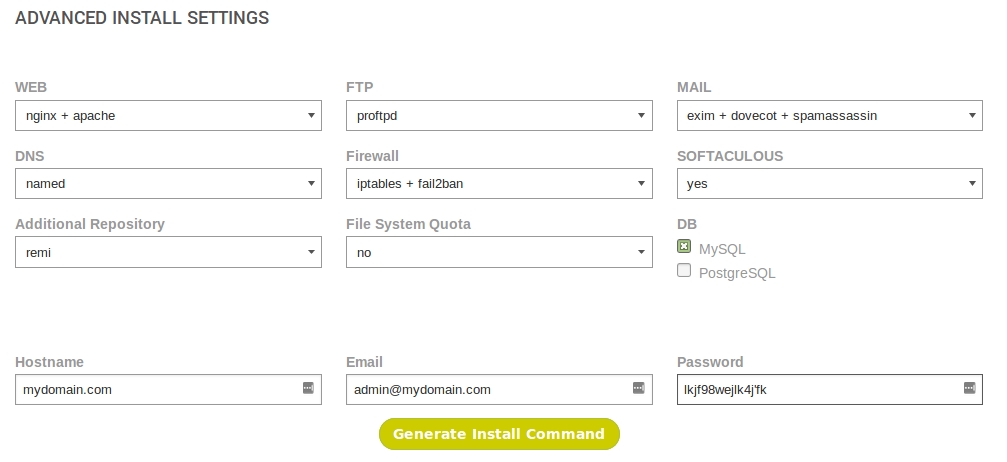1007x462 pixels.
Task: Uncheck the MySQL database checkbox
Action: coord(684,247)
